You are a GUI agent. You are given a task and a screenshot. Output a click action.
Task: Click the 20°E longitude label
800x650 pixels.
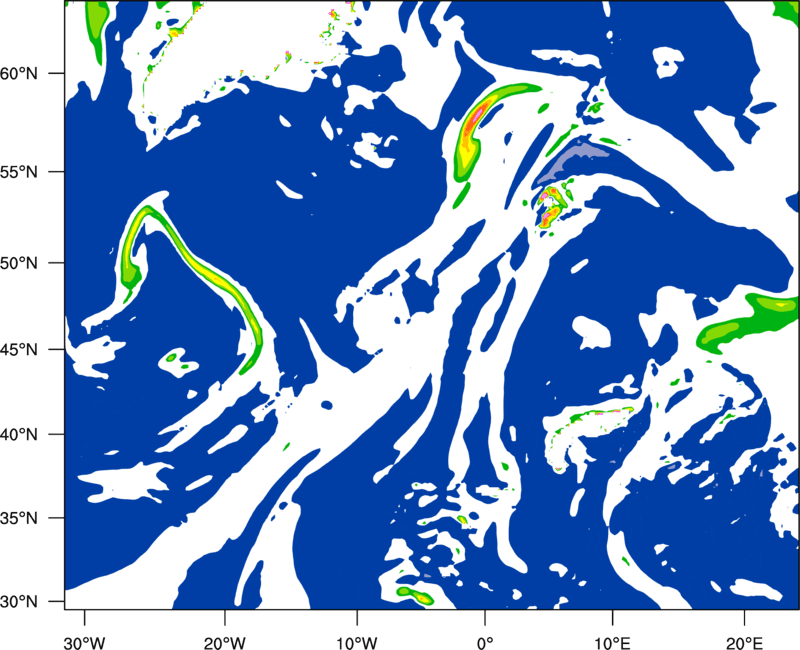[744, 643]
